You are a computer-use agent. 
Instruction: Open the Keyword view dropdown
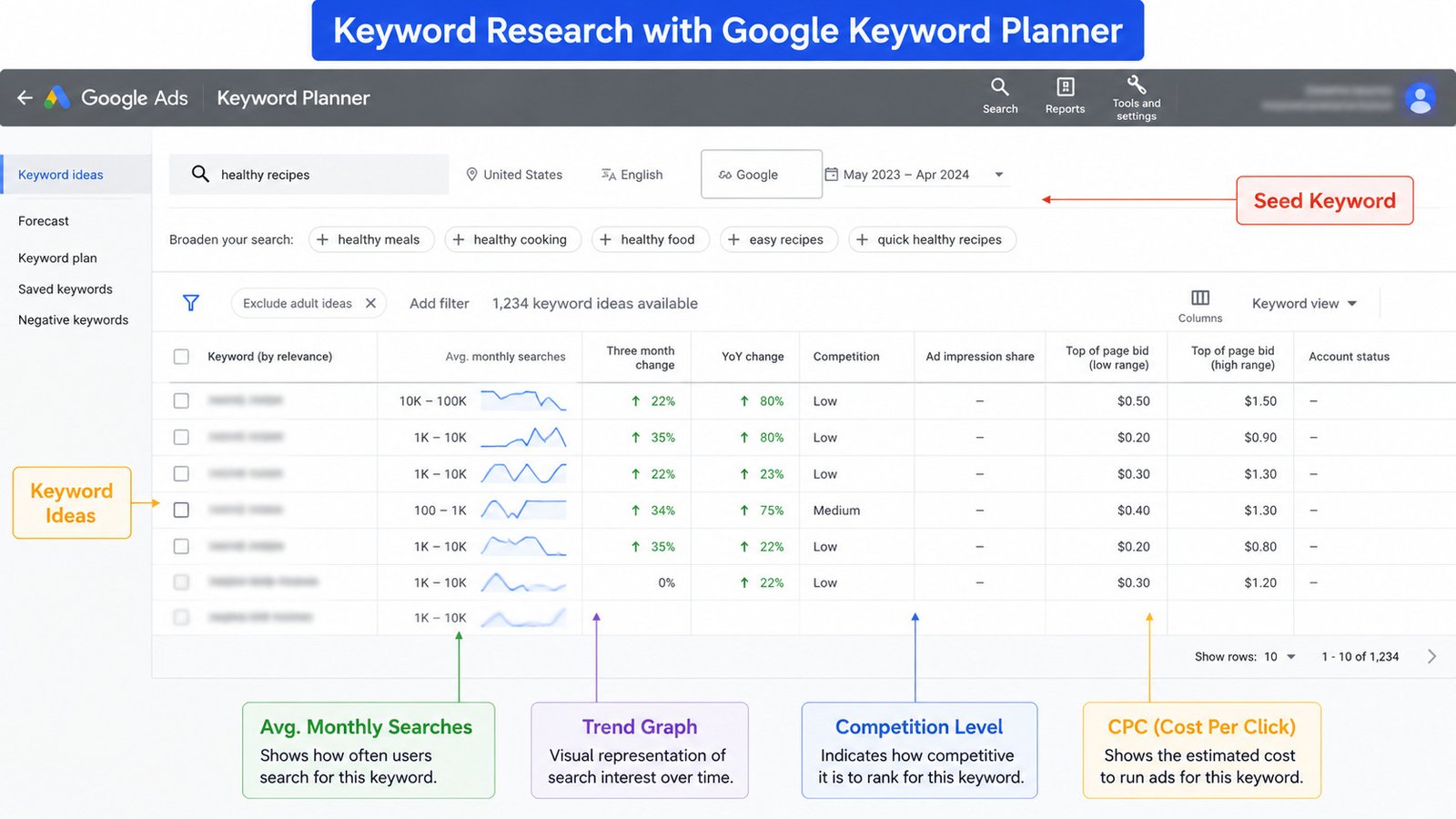click(1304, 303)
